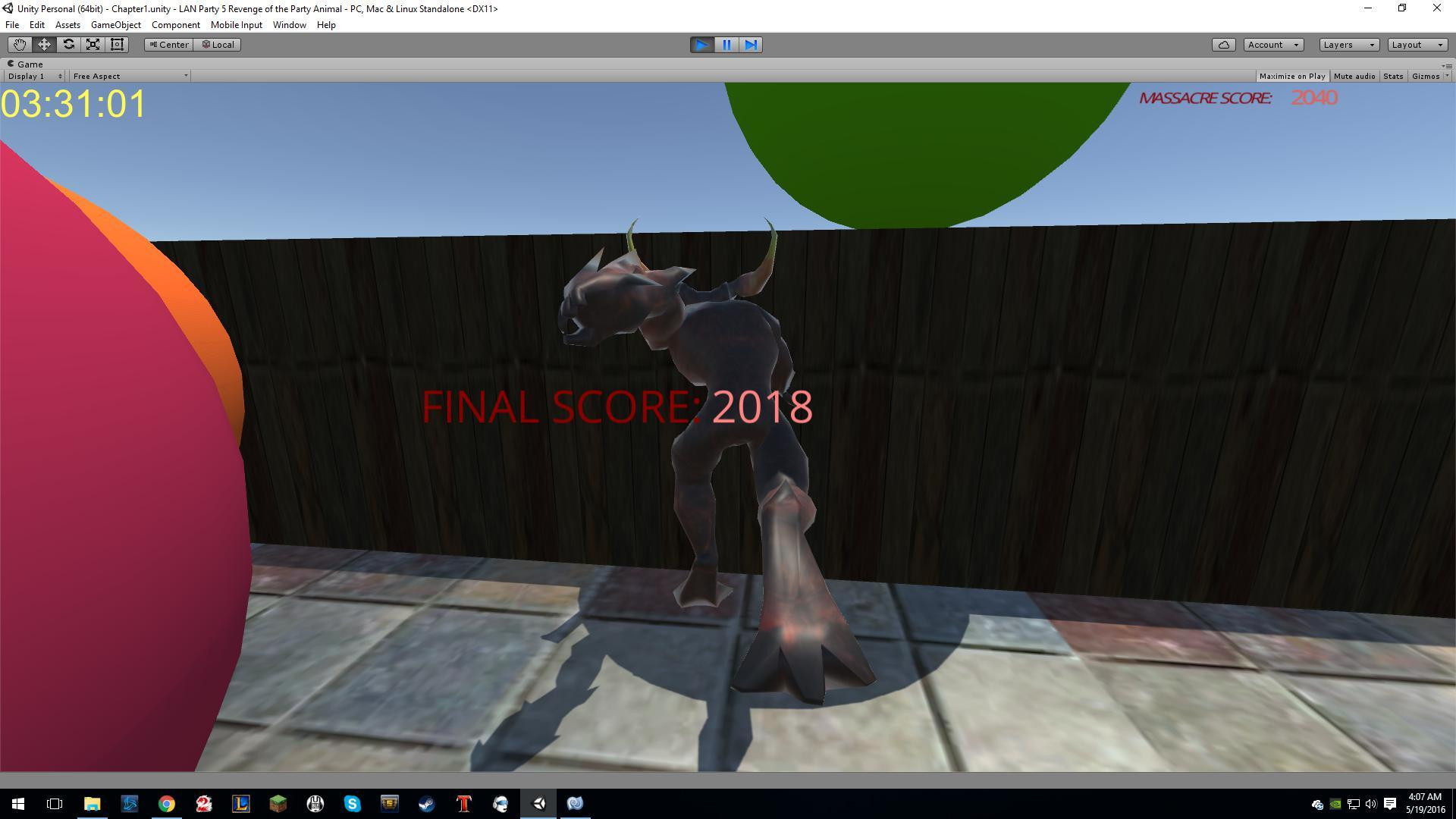
Task: Select the Rotate tool
Action: coord(68,45)
